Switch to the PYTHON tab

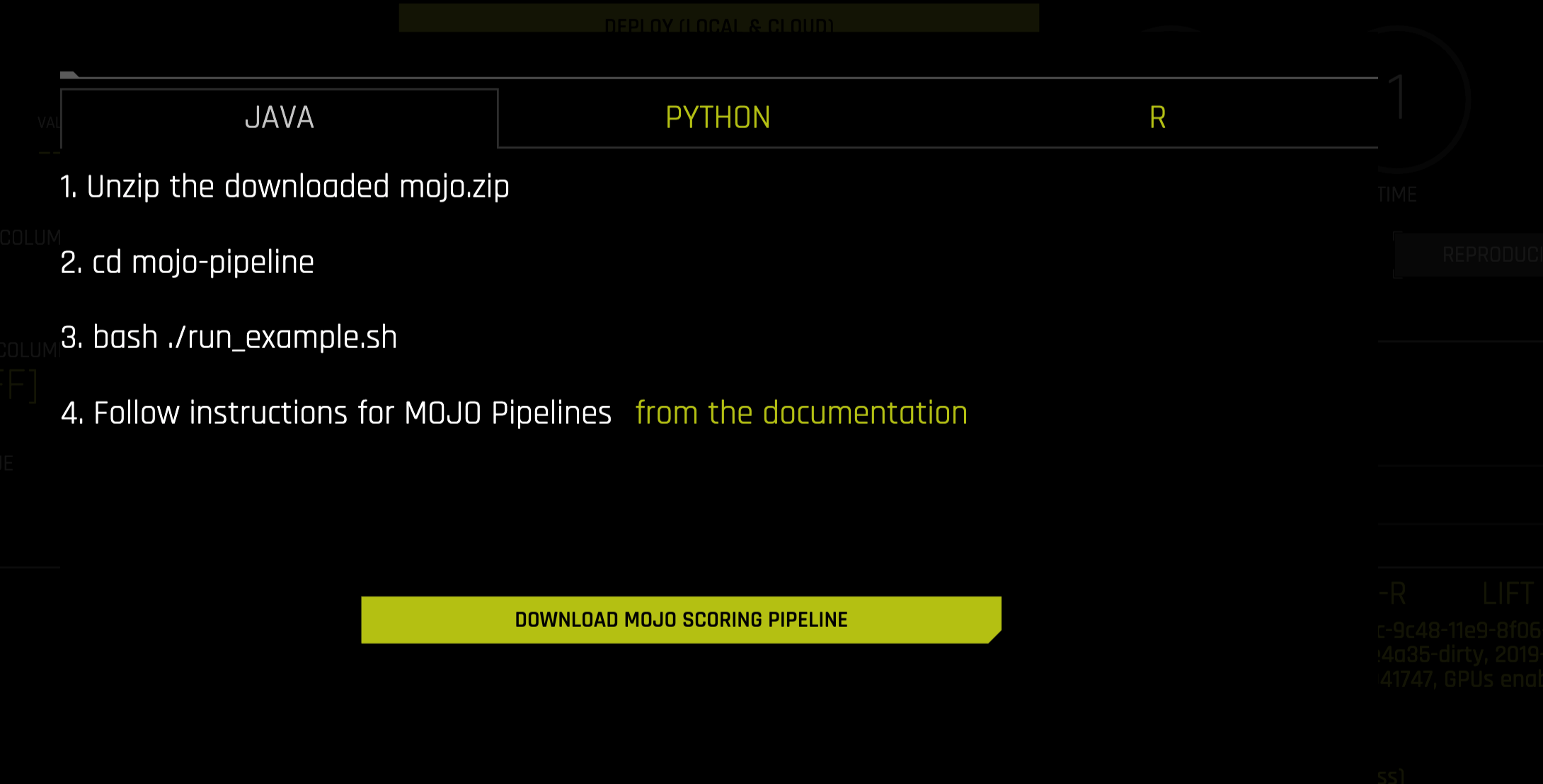(718, 117)
